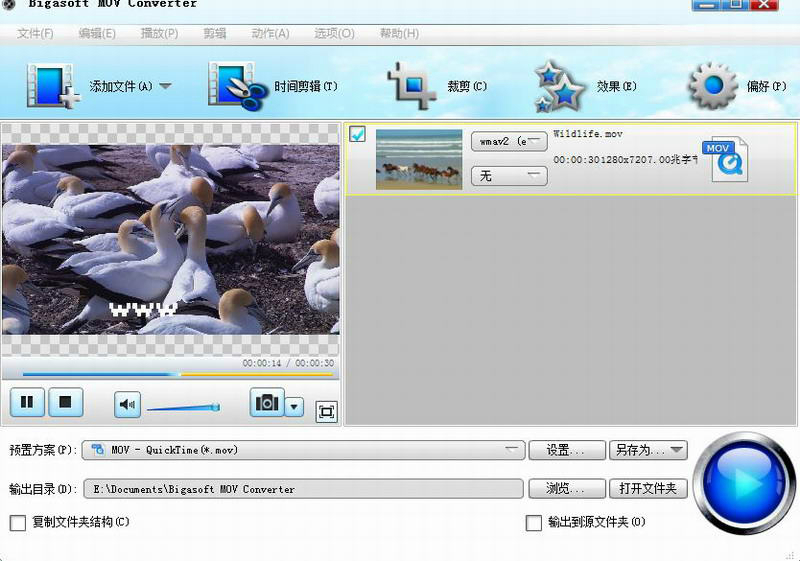Open the subtitle 无 dropdown

pyautogui.click(x=509, y=176)
